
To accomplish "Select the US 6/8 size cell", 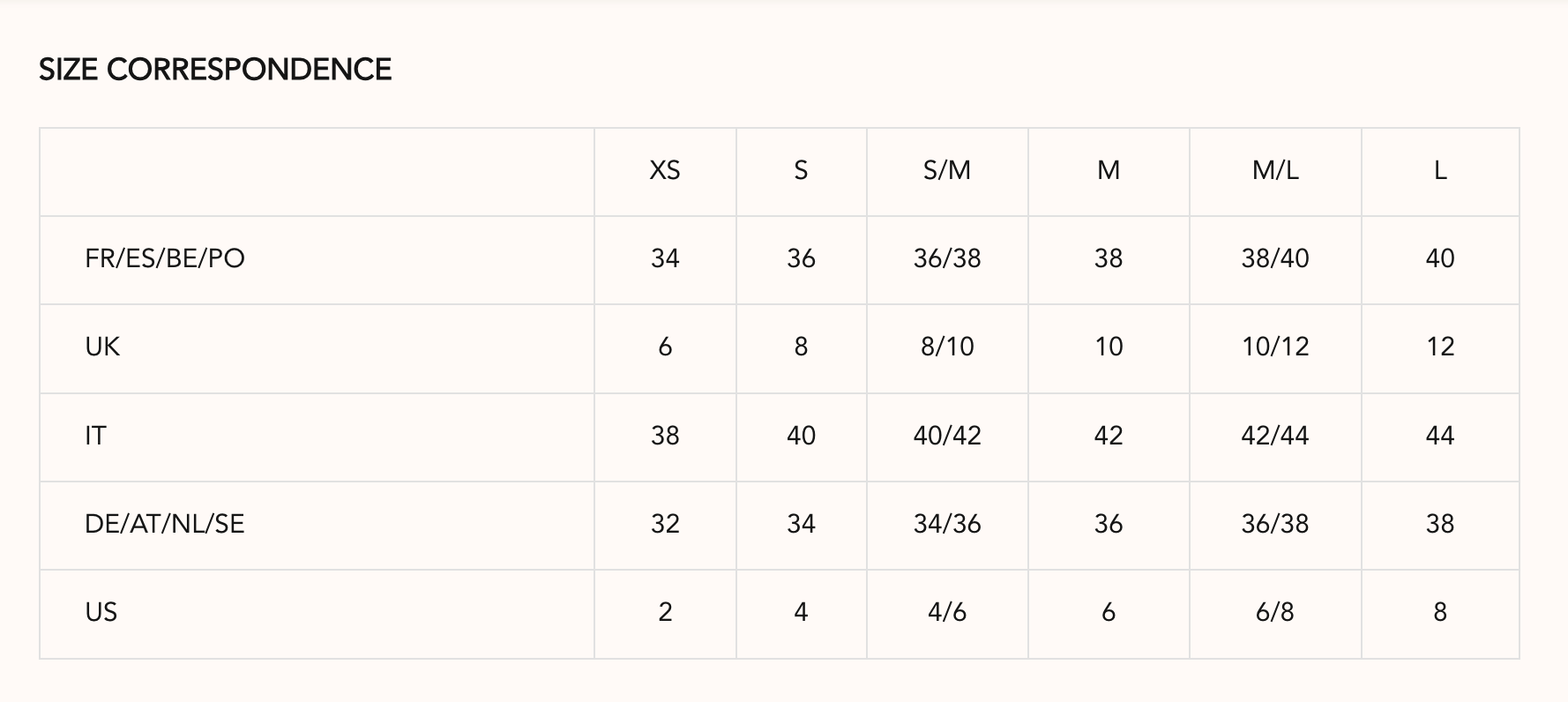I will 1275,612.
